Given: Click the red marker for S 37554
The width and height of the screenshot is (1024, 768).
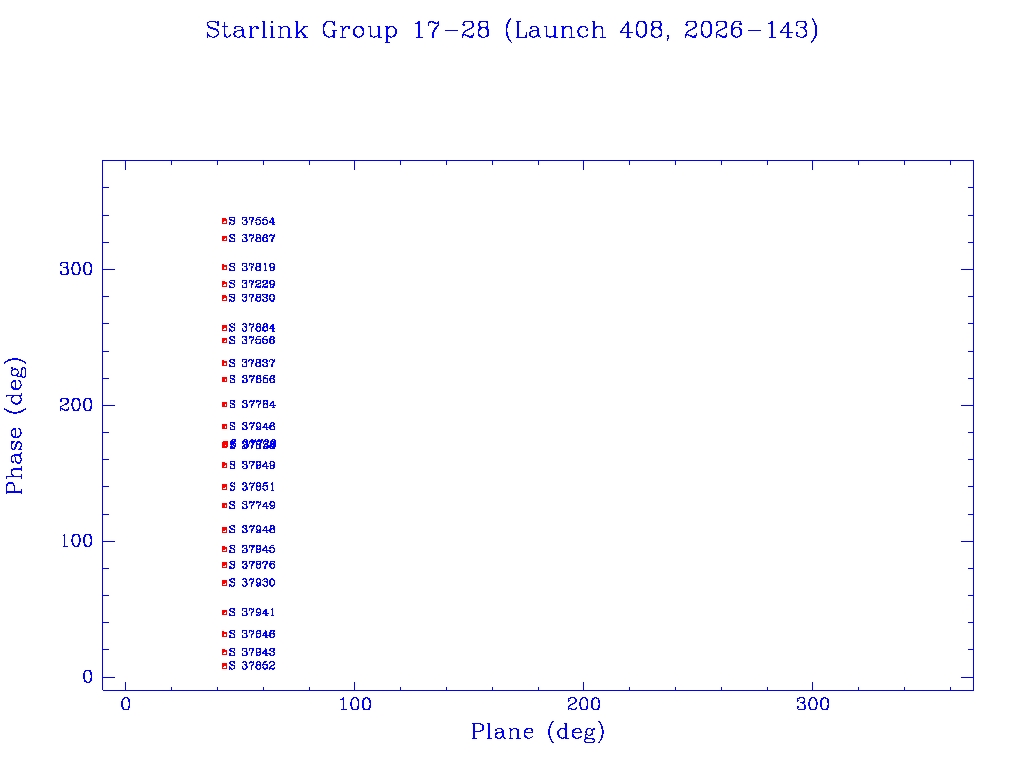Looking at the screenshot, I should [225, 221].
